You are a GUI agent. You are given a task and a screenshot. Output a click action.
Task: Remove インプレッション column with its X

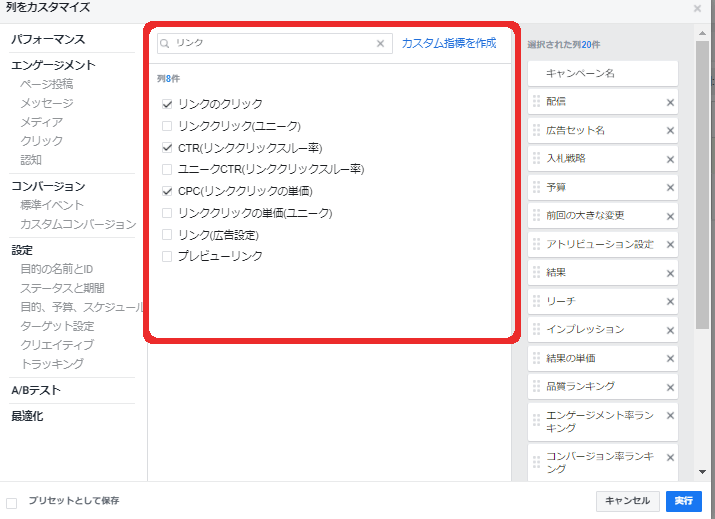coord(670,331)
